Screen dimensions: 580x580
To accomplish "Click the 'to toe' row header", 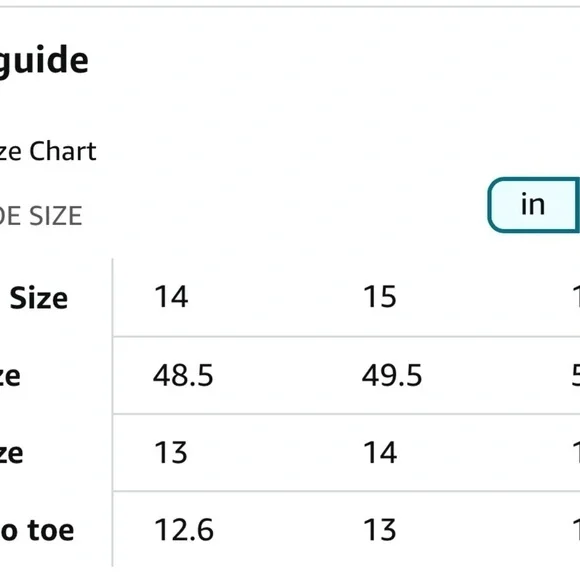I will (x=37, y=530).
